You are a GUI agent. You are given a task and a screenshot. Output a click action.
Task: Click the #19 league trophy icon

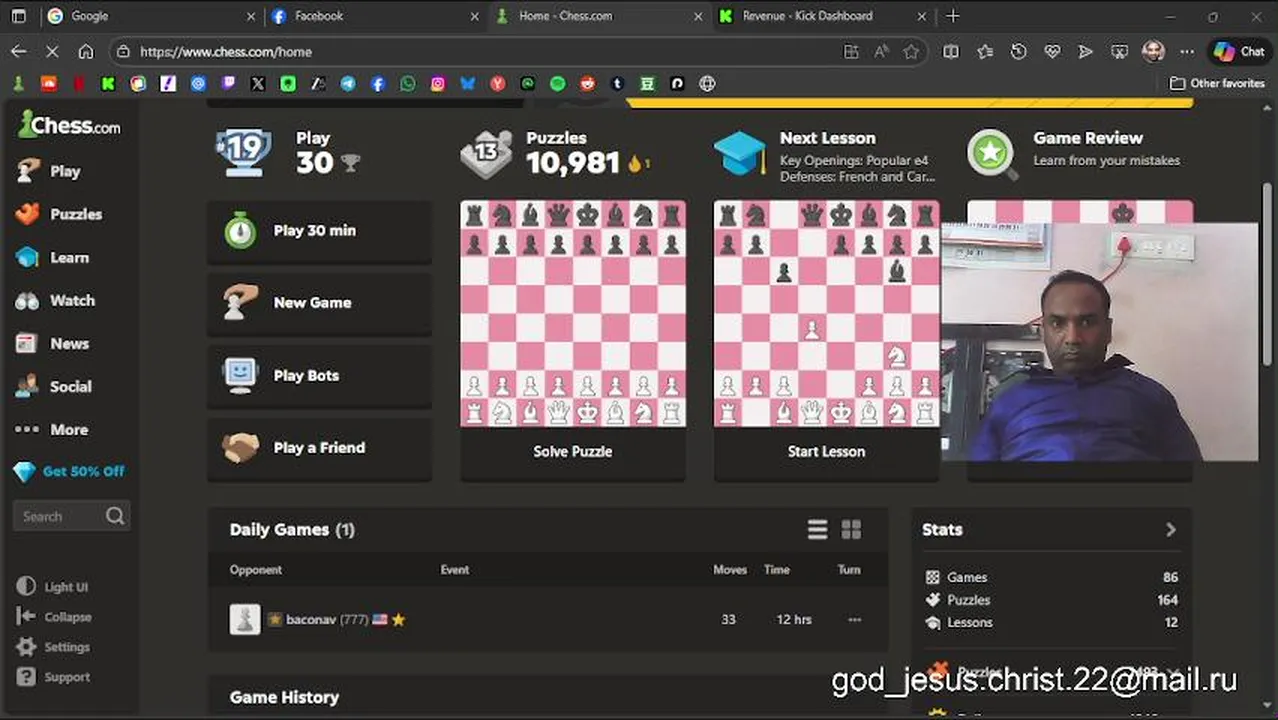pyautogui.click(x=243, y=152)
